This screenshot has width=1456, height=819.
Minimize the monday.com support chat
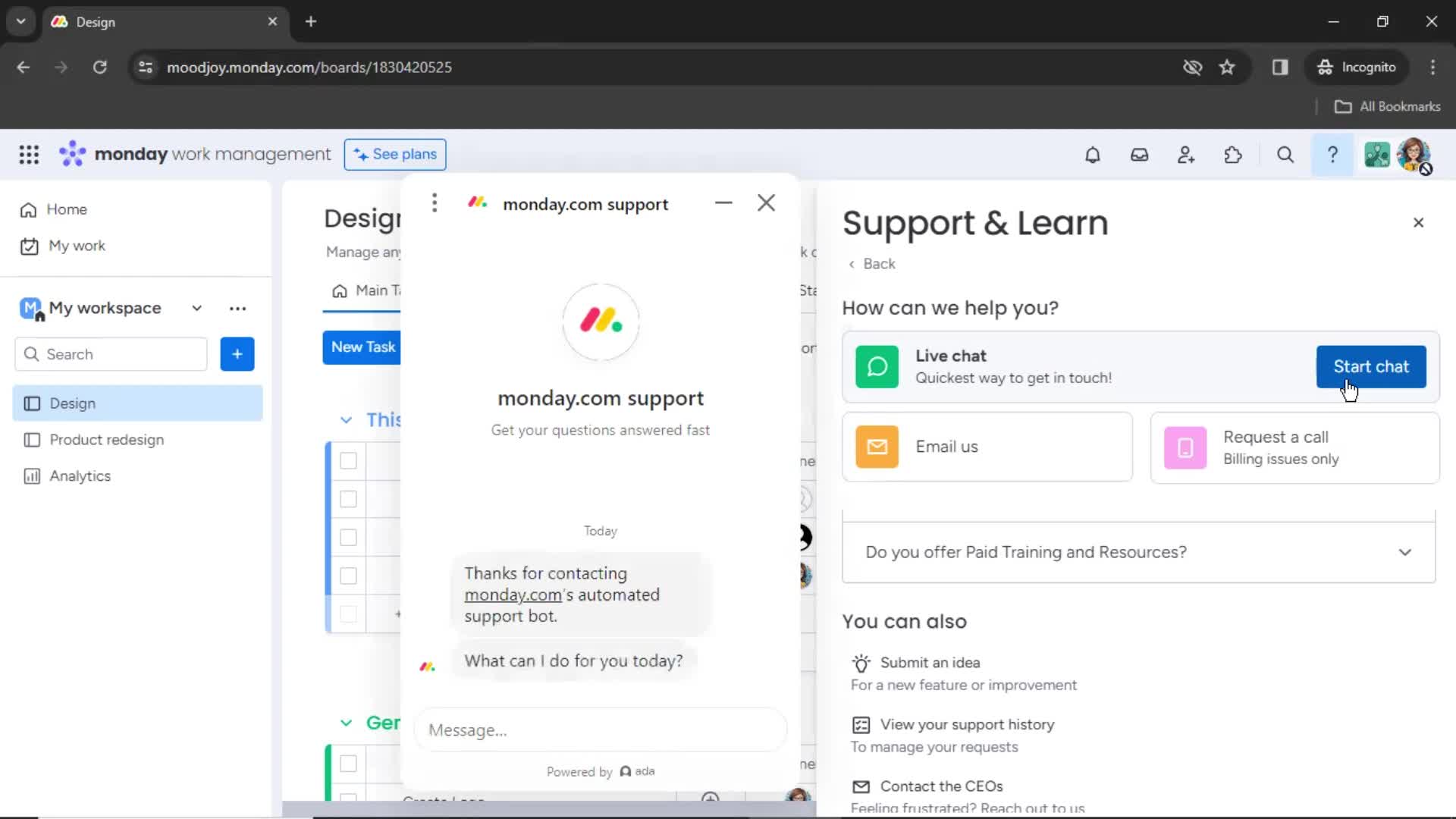pos(723,202)
